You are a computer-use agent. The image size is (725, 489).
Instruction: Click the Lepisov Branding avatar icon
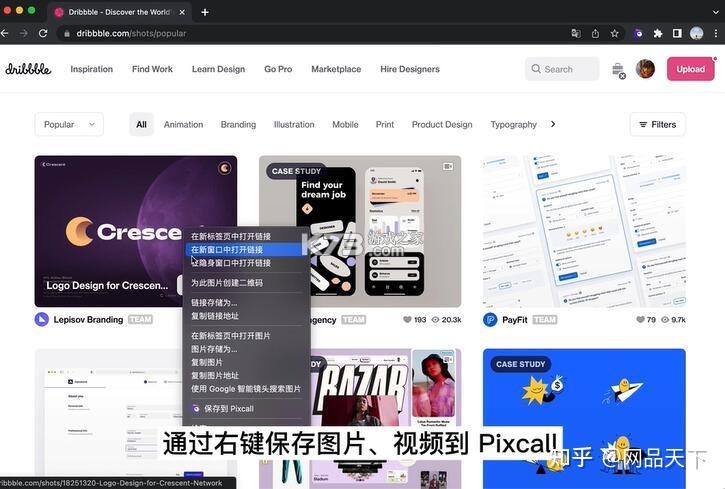pyautogui.click(x=42, y=319)
